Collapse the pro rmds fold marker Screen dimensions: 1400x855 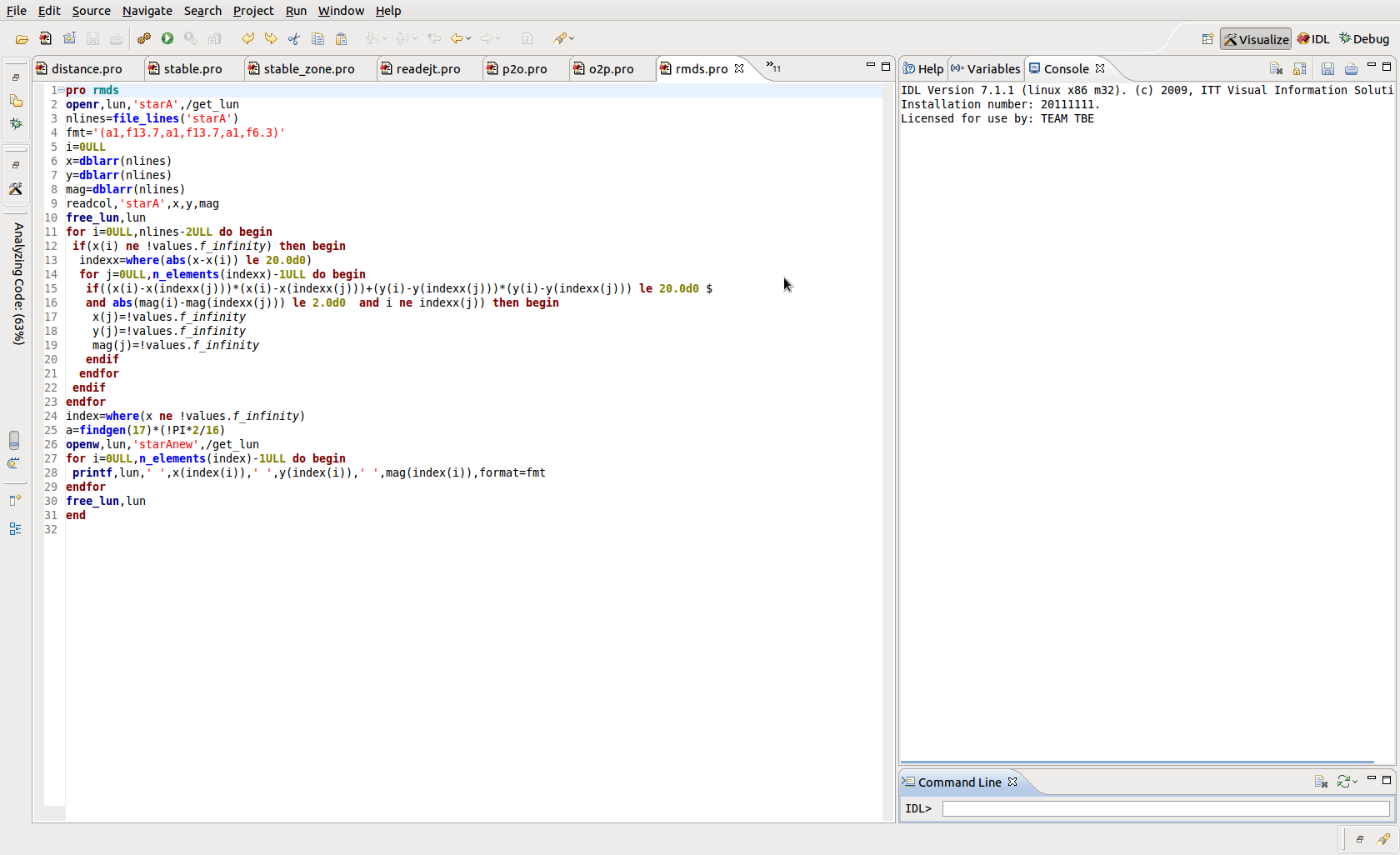tap(61, 90)
